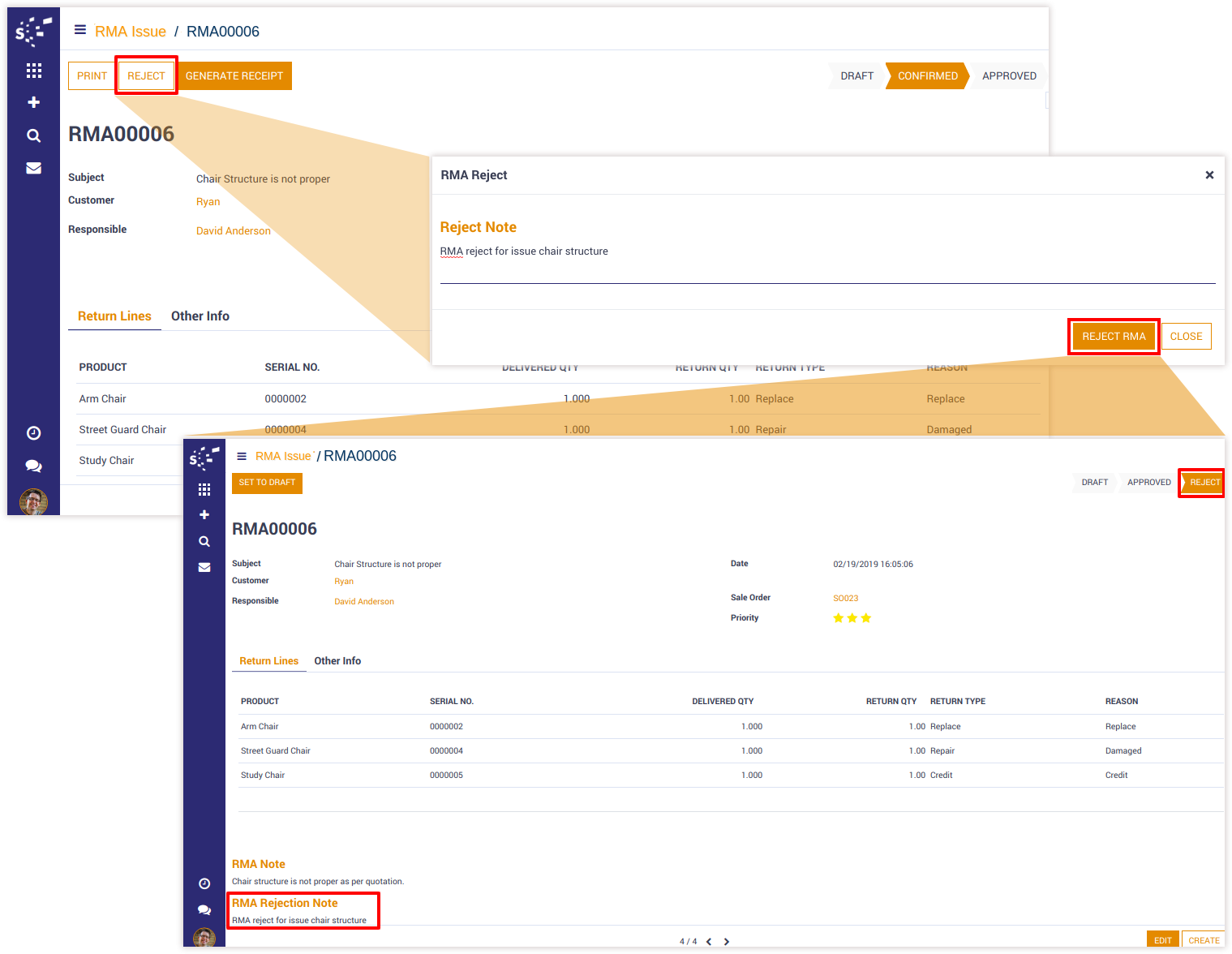
Task: Click the SET TO DRAFT button
Action: click(267, 483)
